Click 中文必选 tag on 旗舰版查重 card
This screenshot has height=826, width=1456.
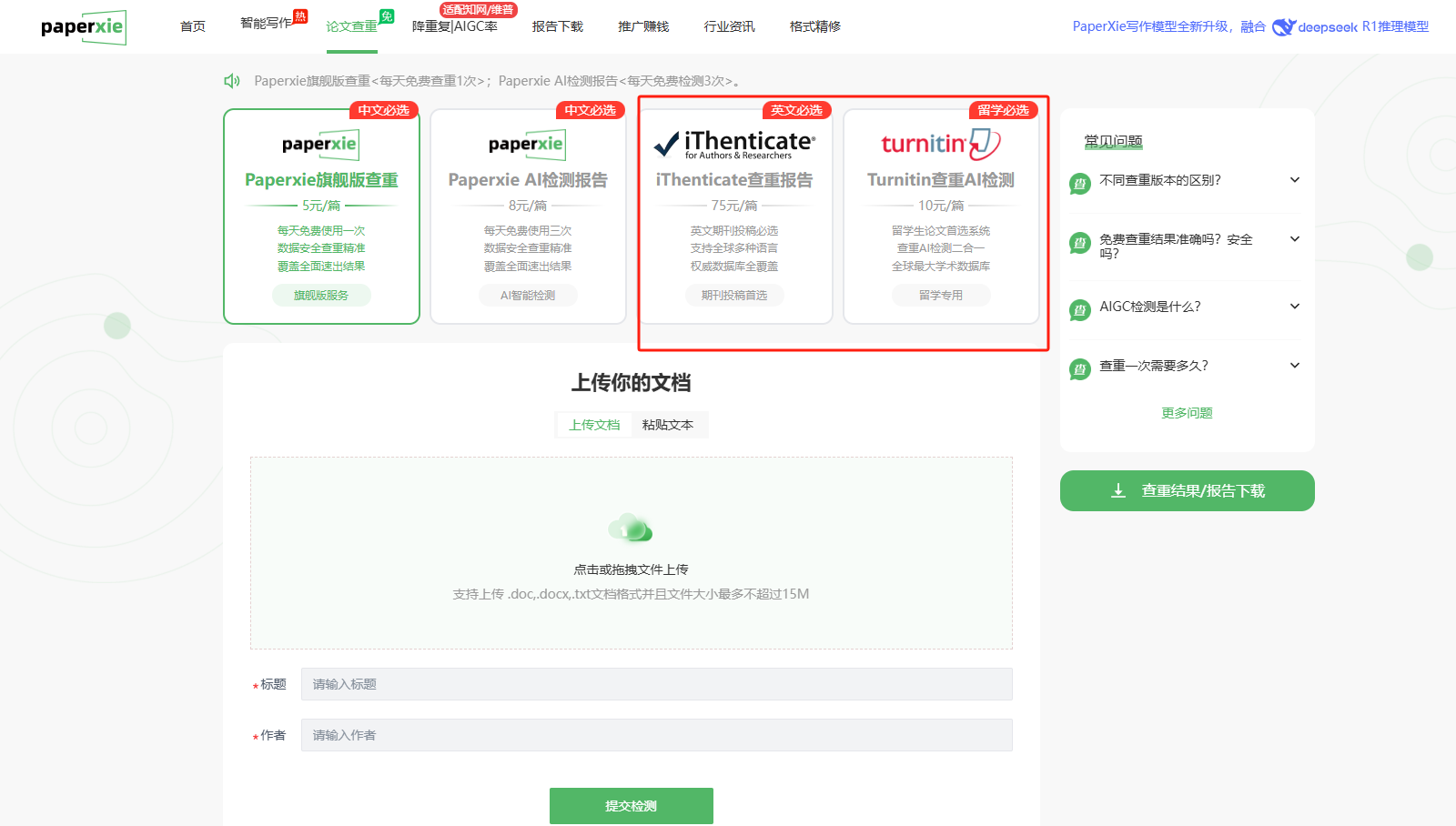pos(383,110)
